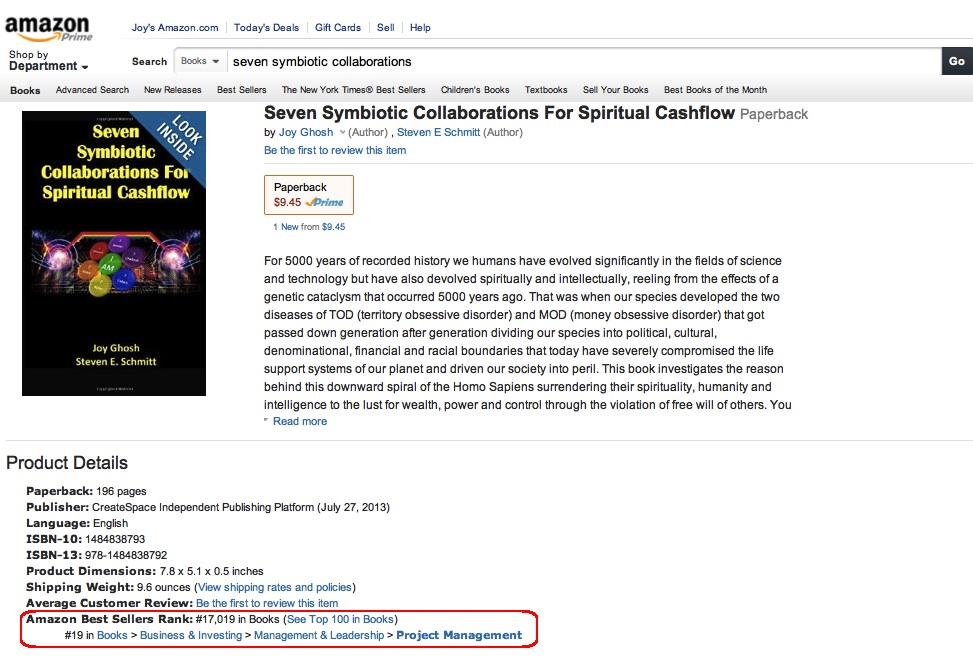Open View shipping rates and policies
This screenshot has height=660, width=973.
click(x=275, y=587)
